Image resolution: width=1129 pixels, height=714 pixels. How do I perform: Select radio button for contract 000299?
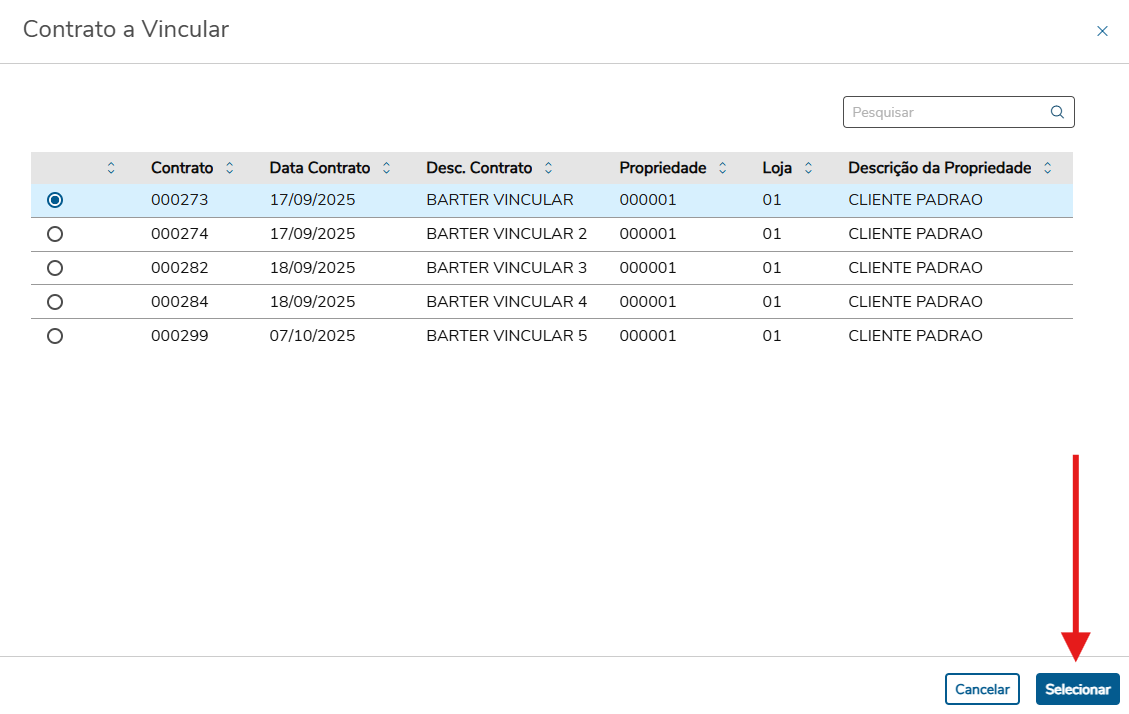click(x=55, y=335)
